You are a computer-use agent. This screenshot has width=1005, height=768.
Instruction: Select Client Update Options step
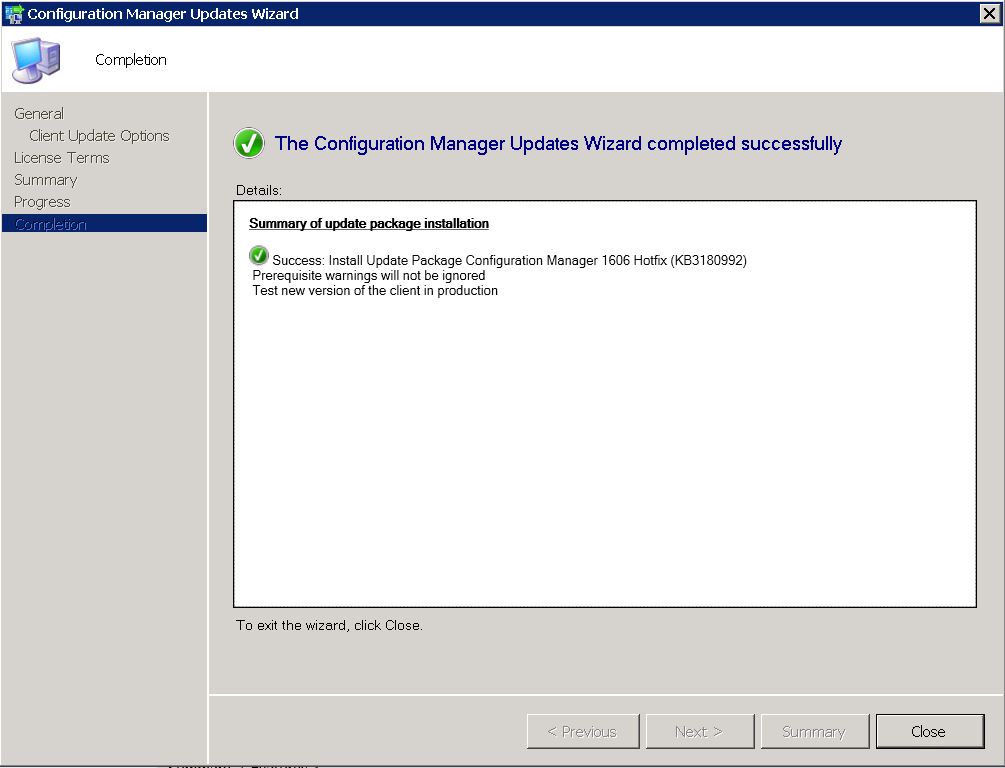[x=99, y=136]
